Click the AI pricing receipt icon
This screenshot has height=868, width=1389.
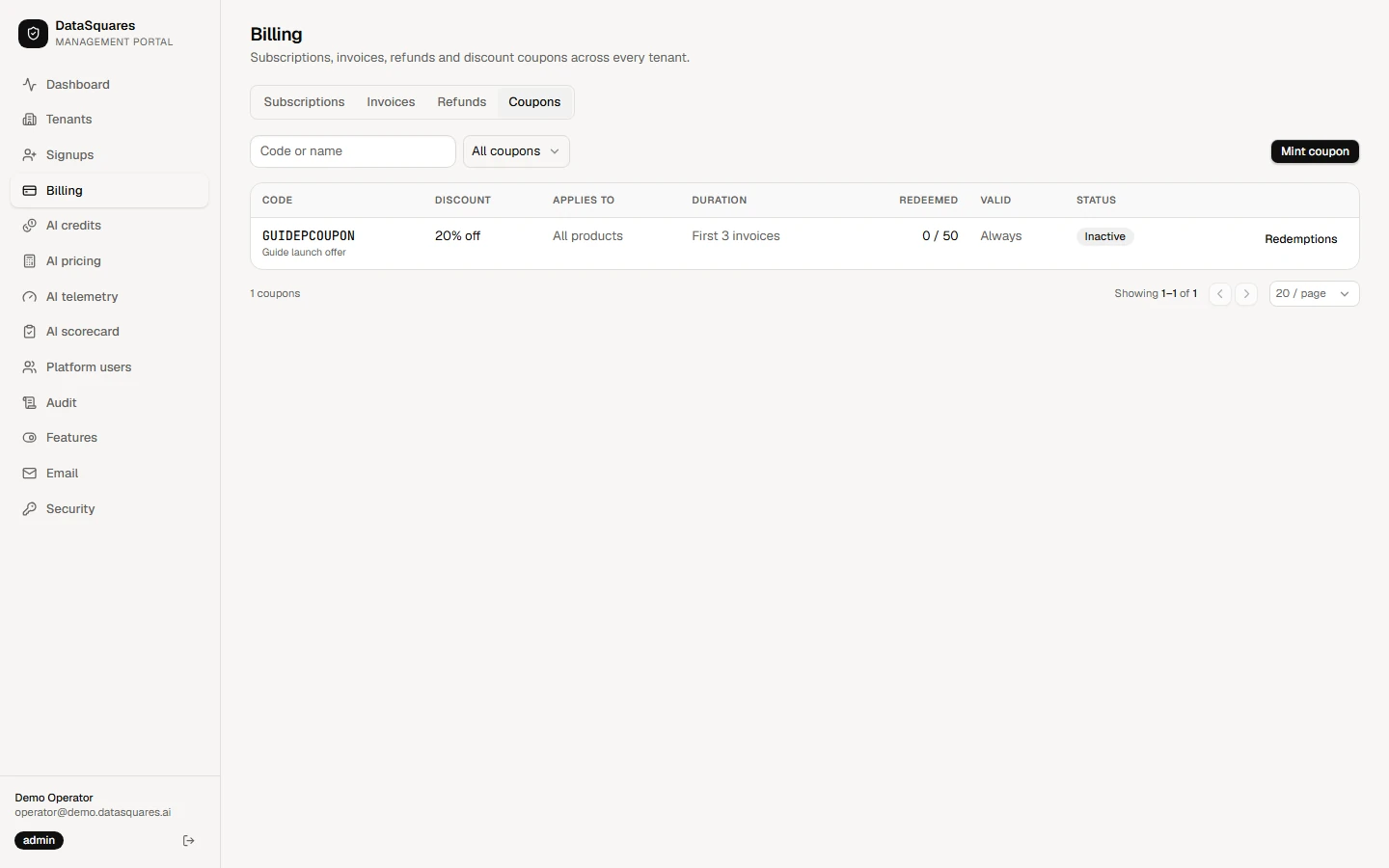tap(30, 261)
